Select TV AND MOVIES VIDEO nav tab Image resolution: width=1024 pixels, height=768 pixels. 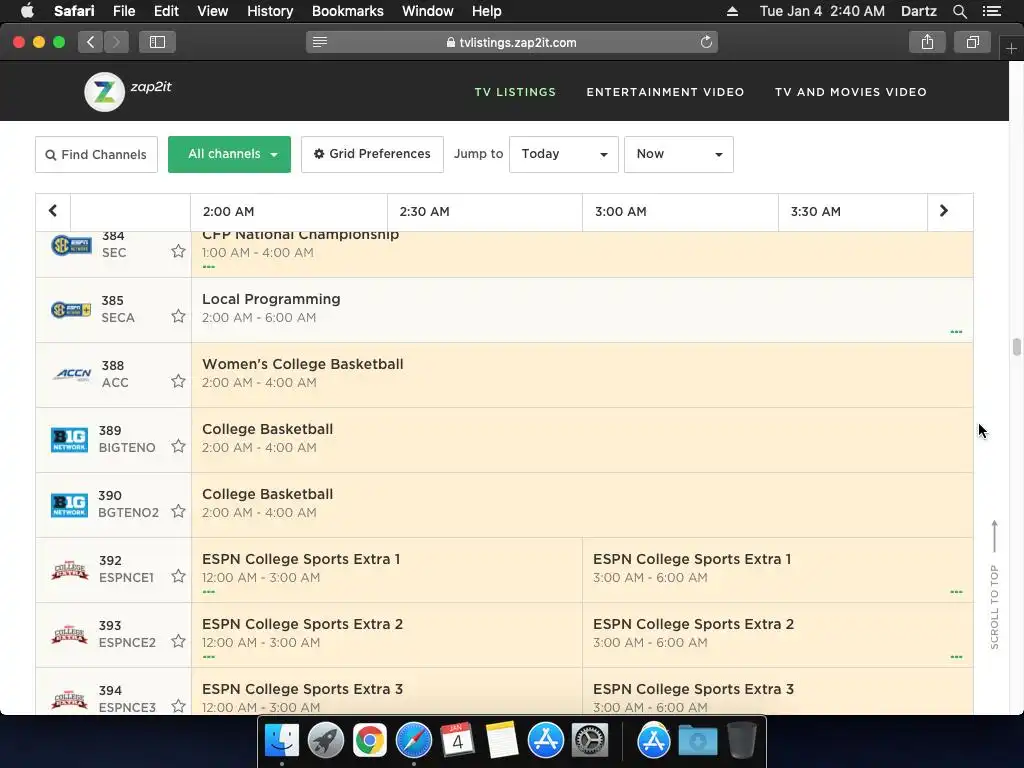pos(851,92)
